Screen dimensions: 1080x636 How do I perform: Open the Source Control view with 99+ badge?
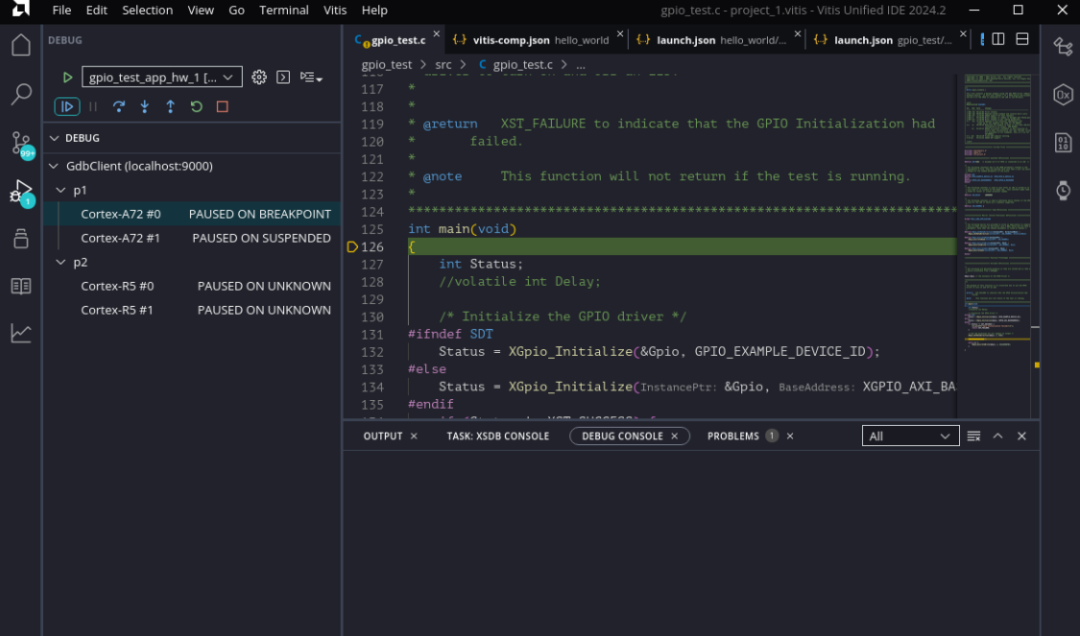(21, 144)
